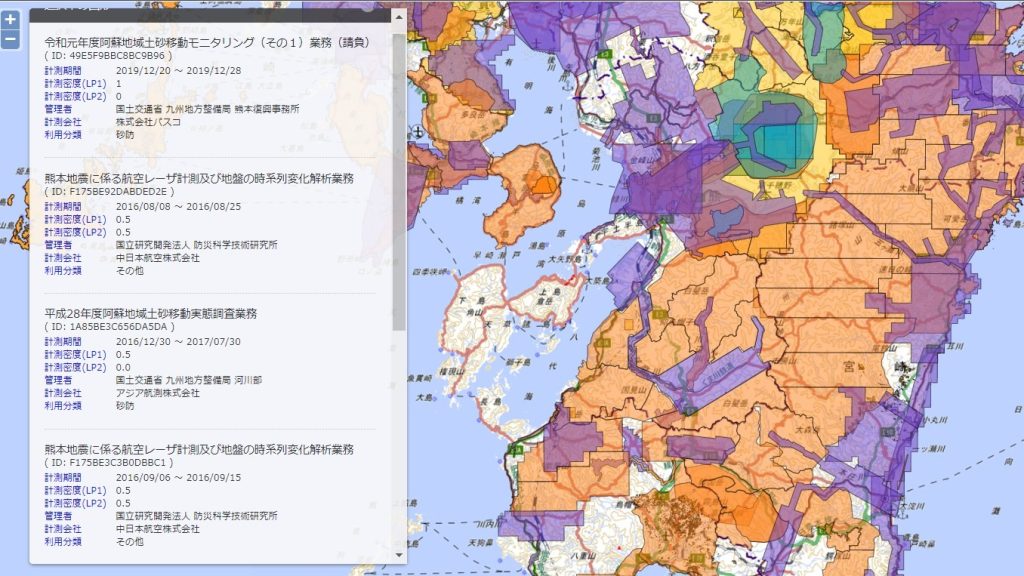1024x576 pixels.
Task: Click the ID 49E5F9BBC8BC9B96 text
Action: 114,56
